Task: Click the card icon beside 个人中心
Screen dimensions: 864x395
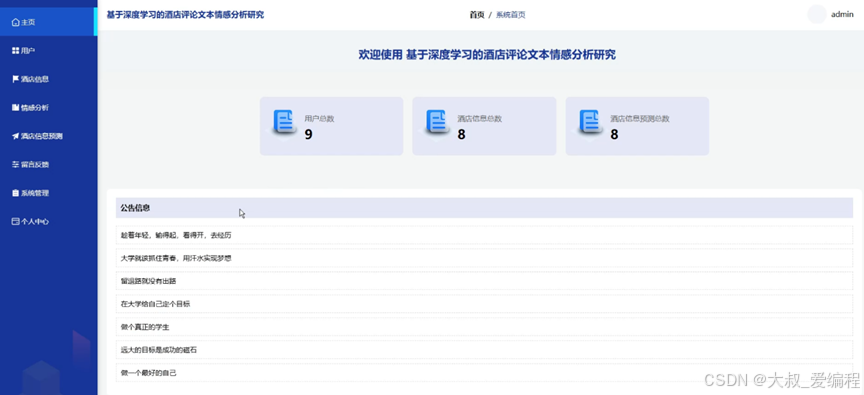Action: coord(15,221)
